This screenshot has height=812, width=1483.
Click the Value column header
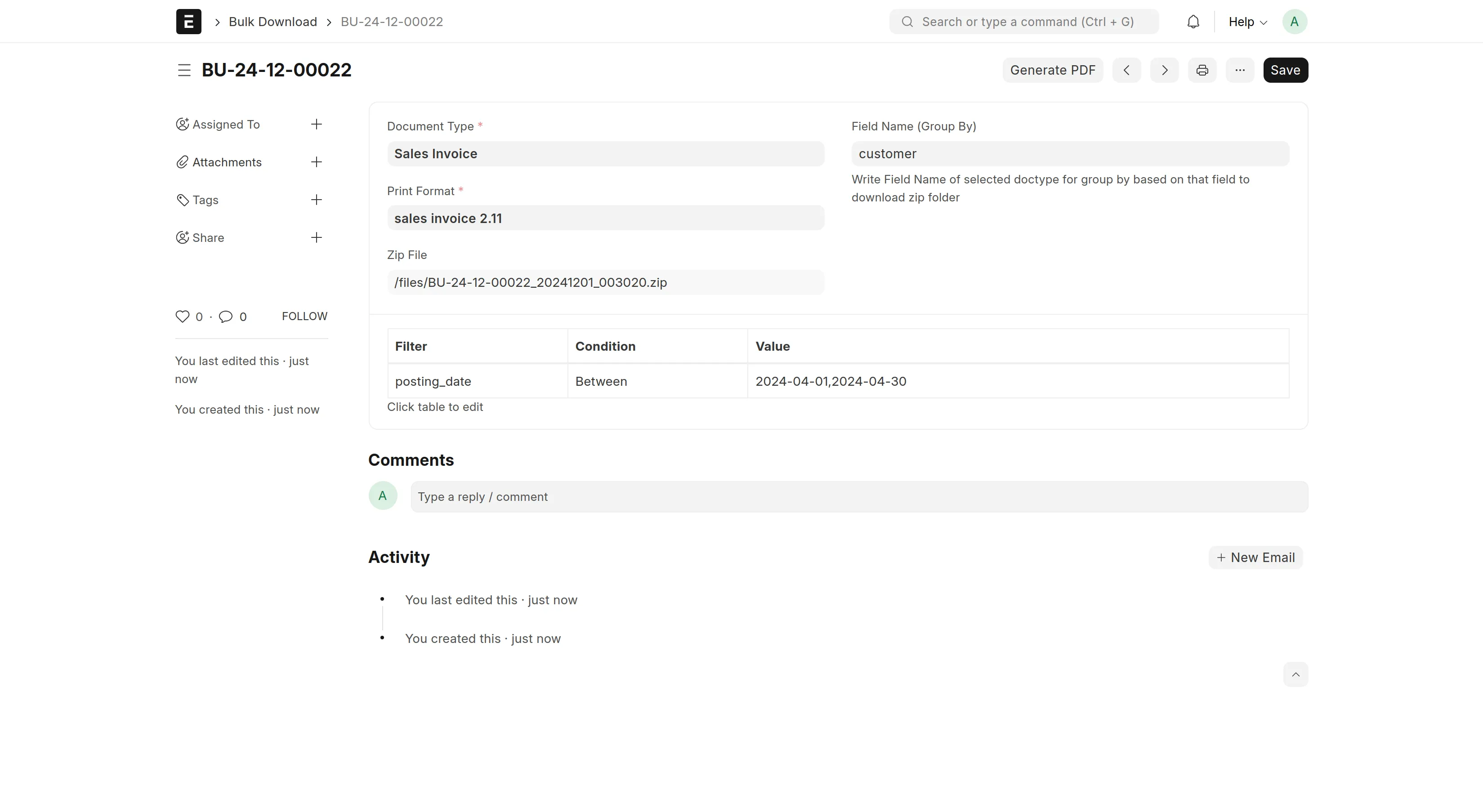[1018, 347]
